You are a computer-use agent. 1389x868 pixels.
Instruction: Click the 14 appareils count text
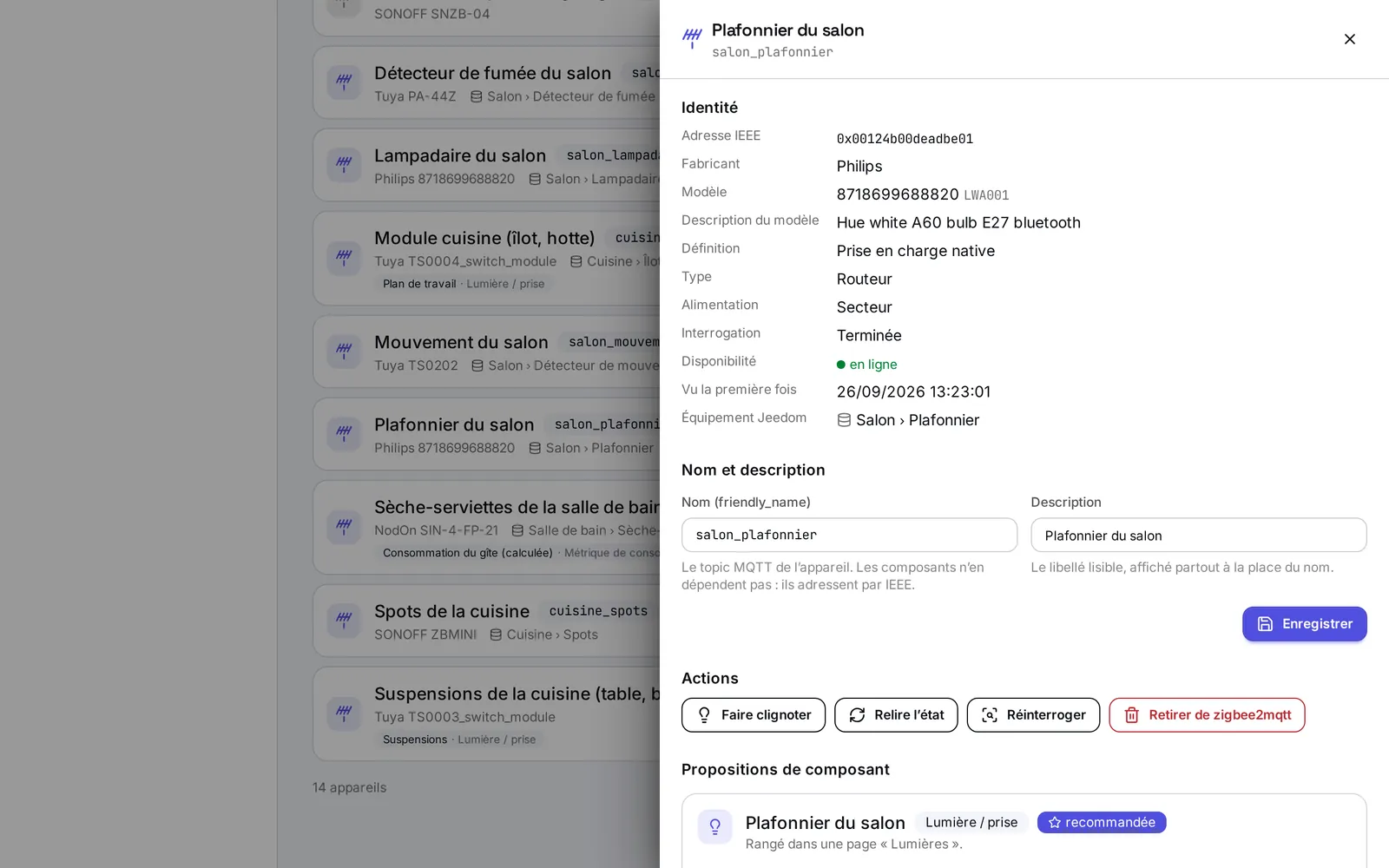tap(350, 788)
